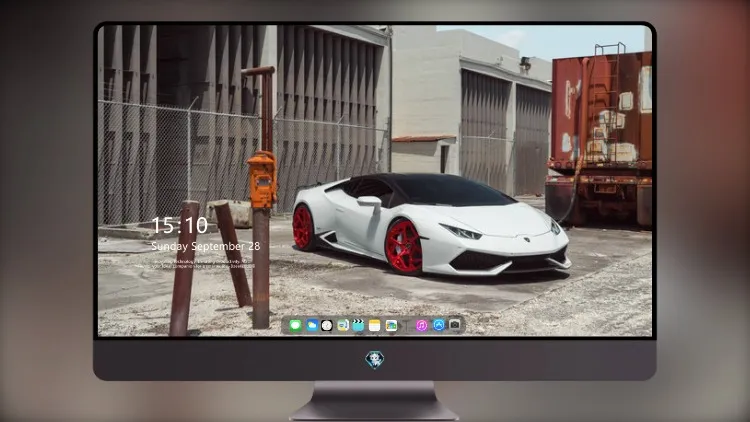Open the yellow Notes app in the dock

click(x=375, y=326)
